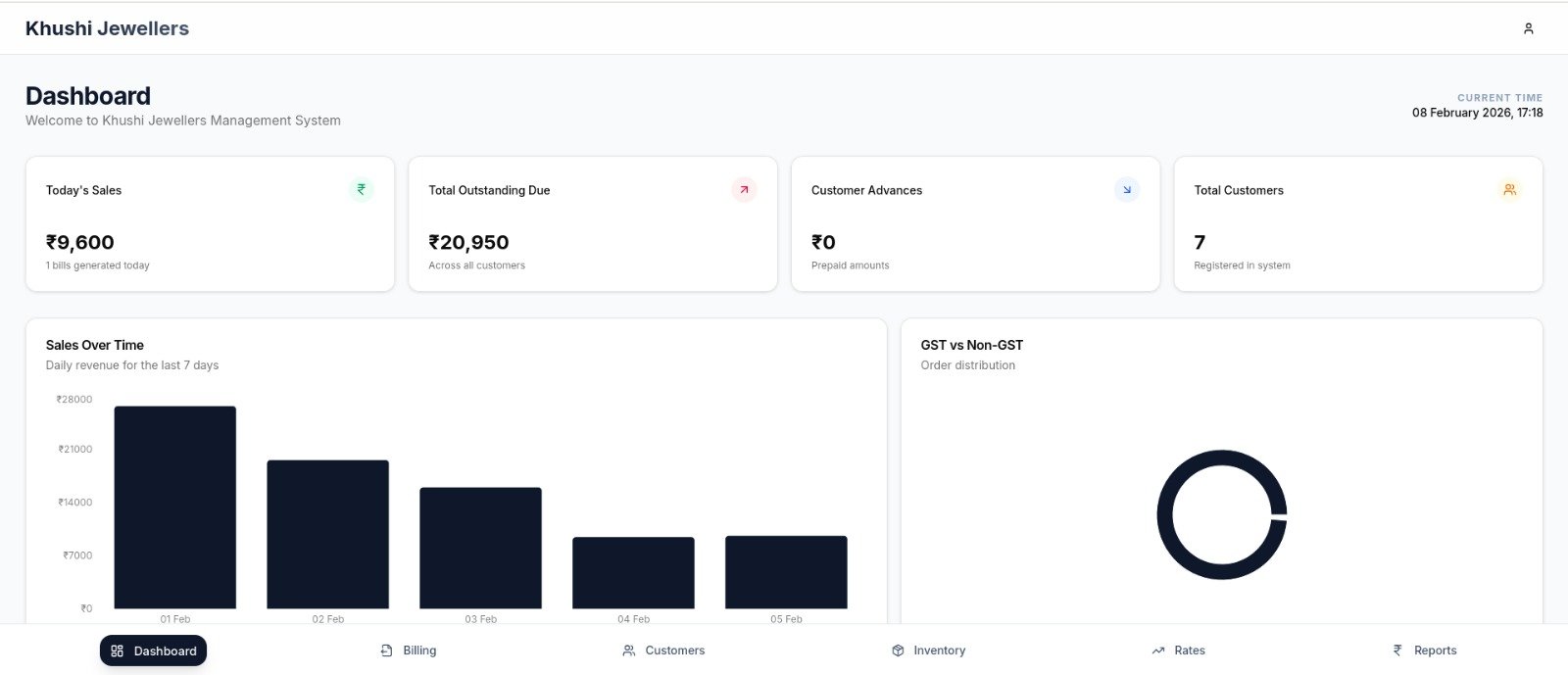Click the Billing icon in bottom navigation
1568x675 pixels.
pyautogui.click(x=387, y=651)
